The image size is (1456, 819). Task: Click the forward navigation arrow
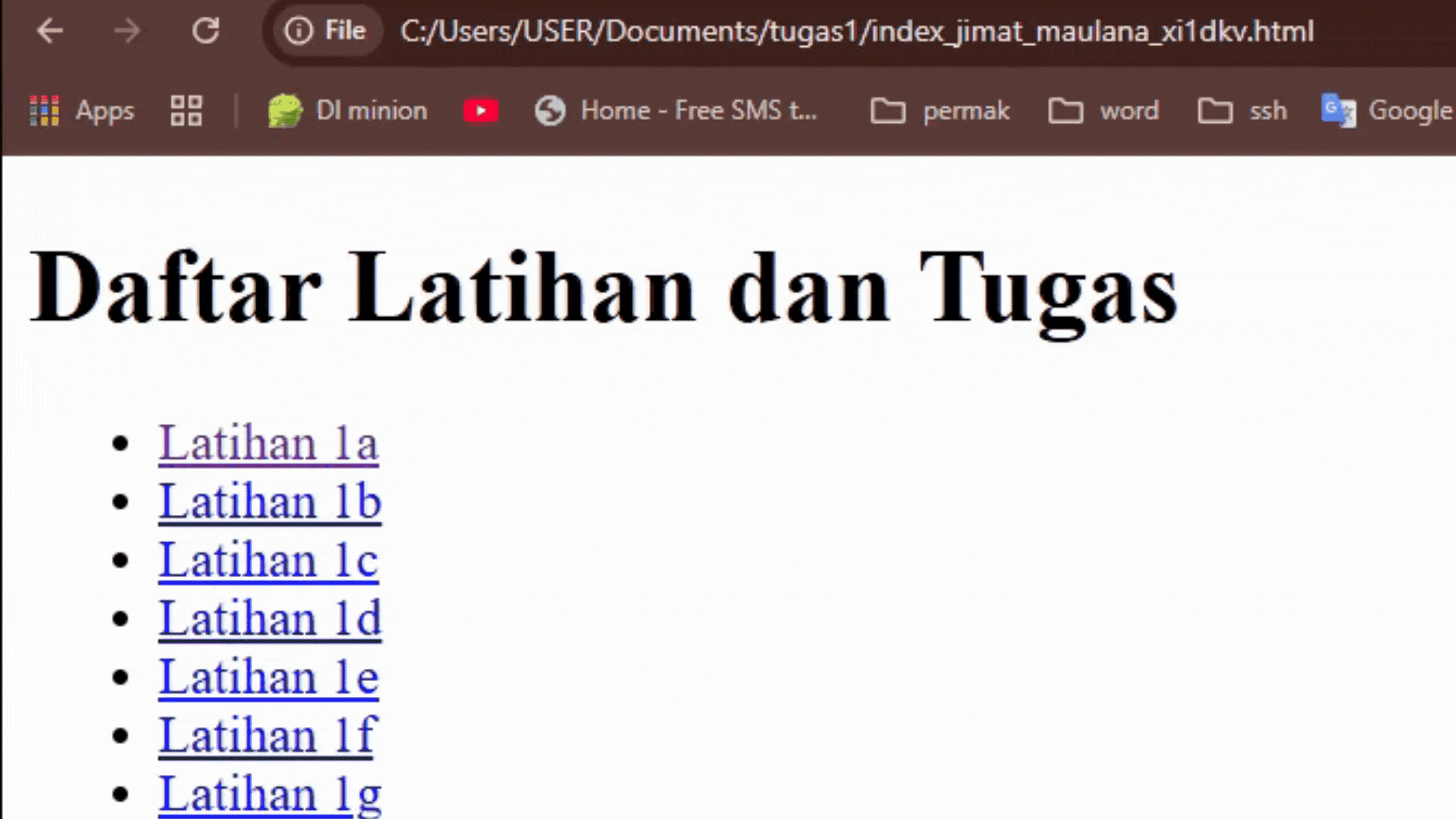coord(127,31)
